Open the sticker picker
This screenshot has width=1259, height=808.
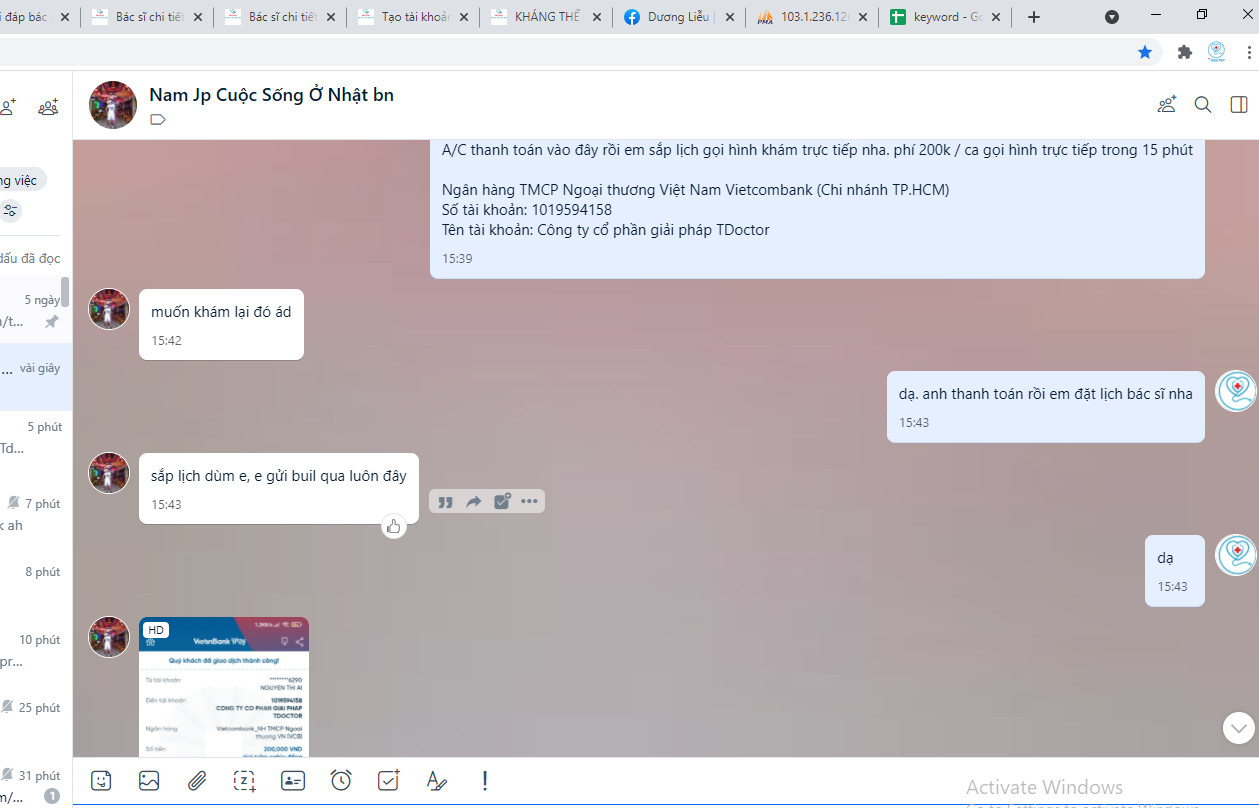(x=101, y=780)
